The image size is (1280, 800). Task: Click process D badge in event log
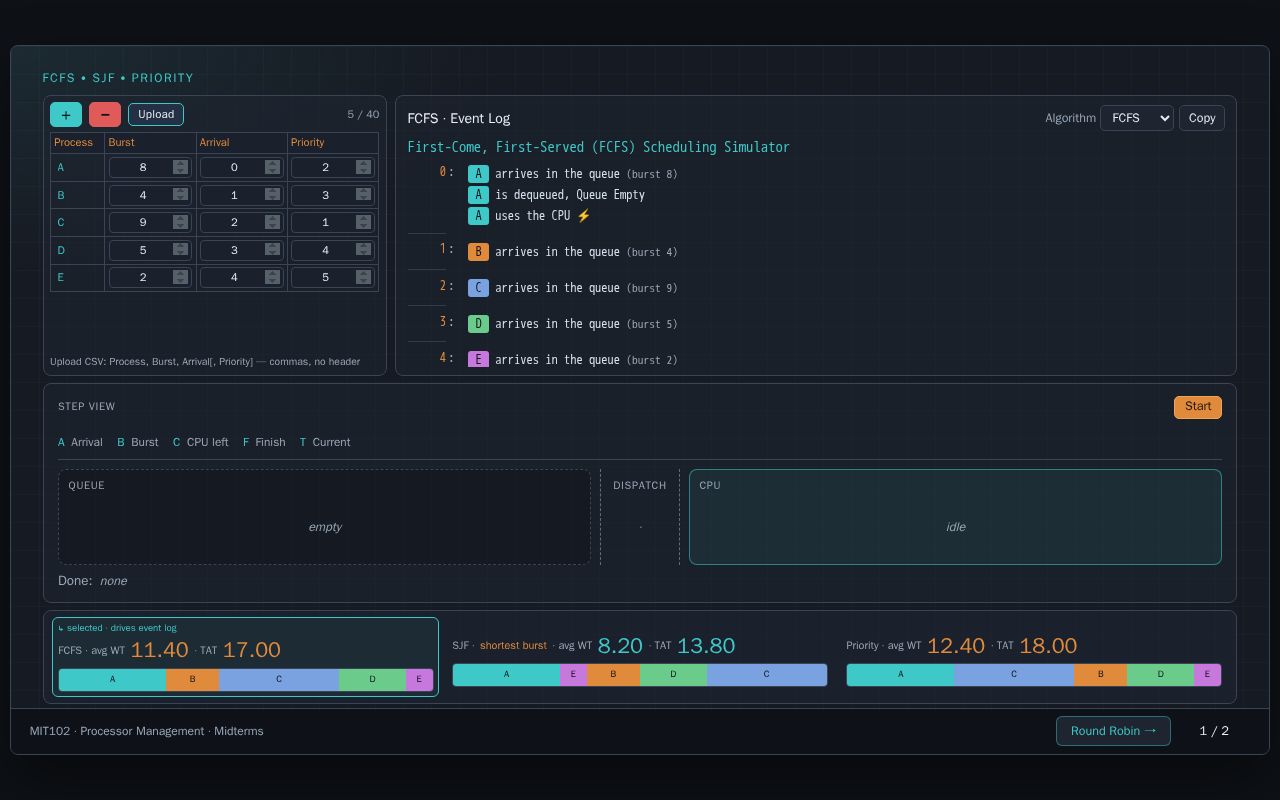point(478,324)
